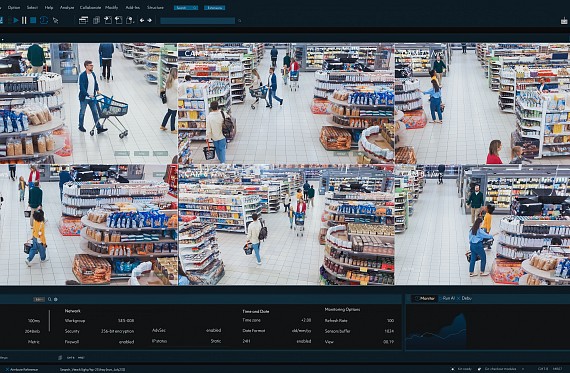Click the blue Search button in the menu bar
The image size is (570, 373).
[186, 8]
